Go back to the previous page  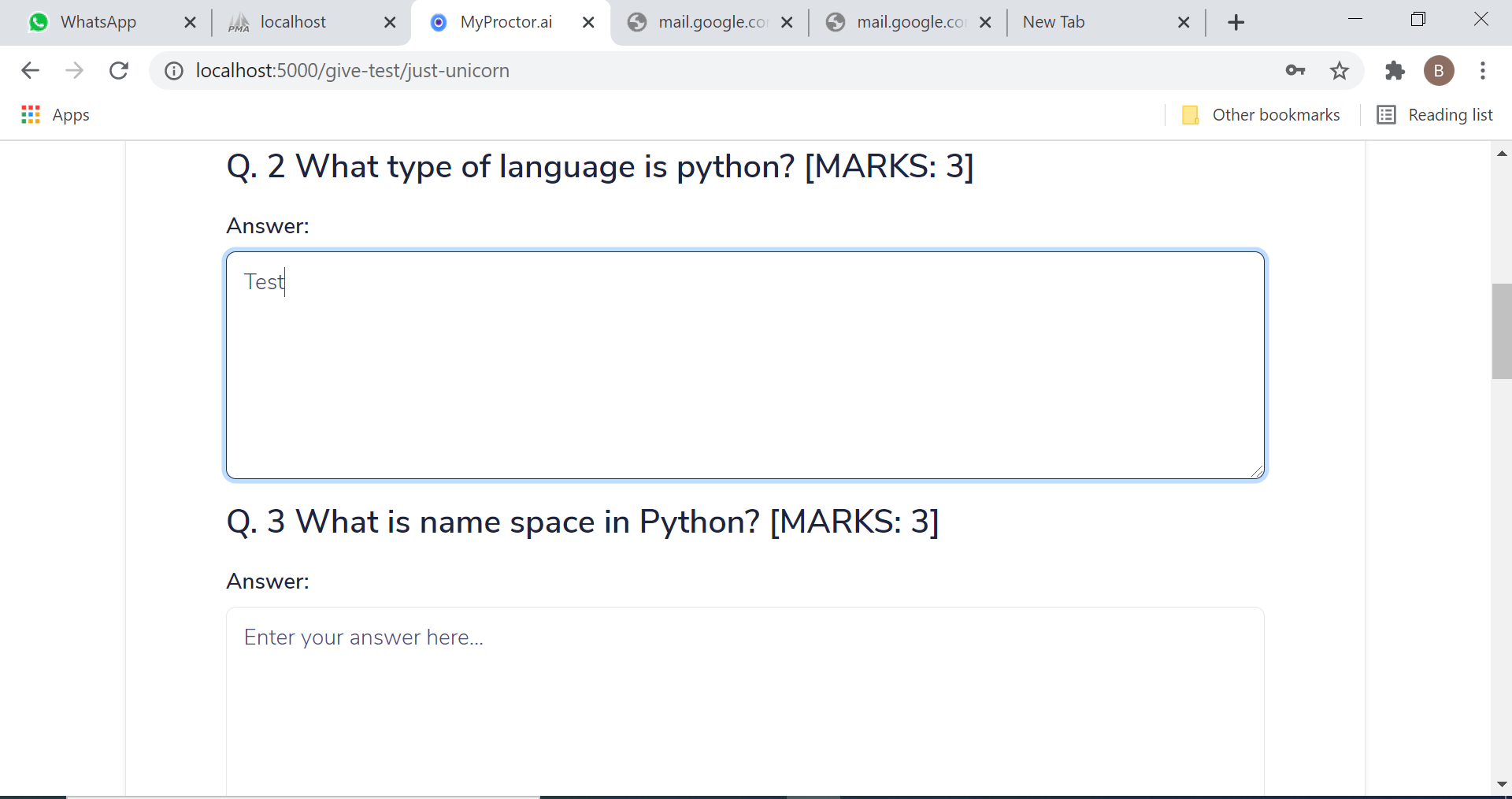pos(30,71)
